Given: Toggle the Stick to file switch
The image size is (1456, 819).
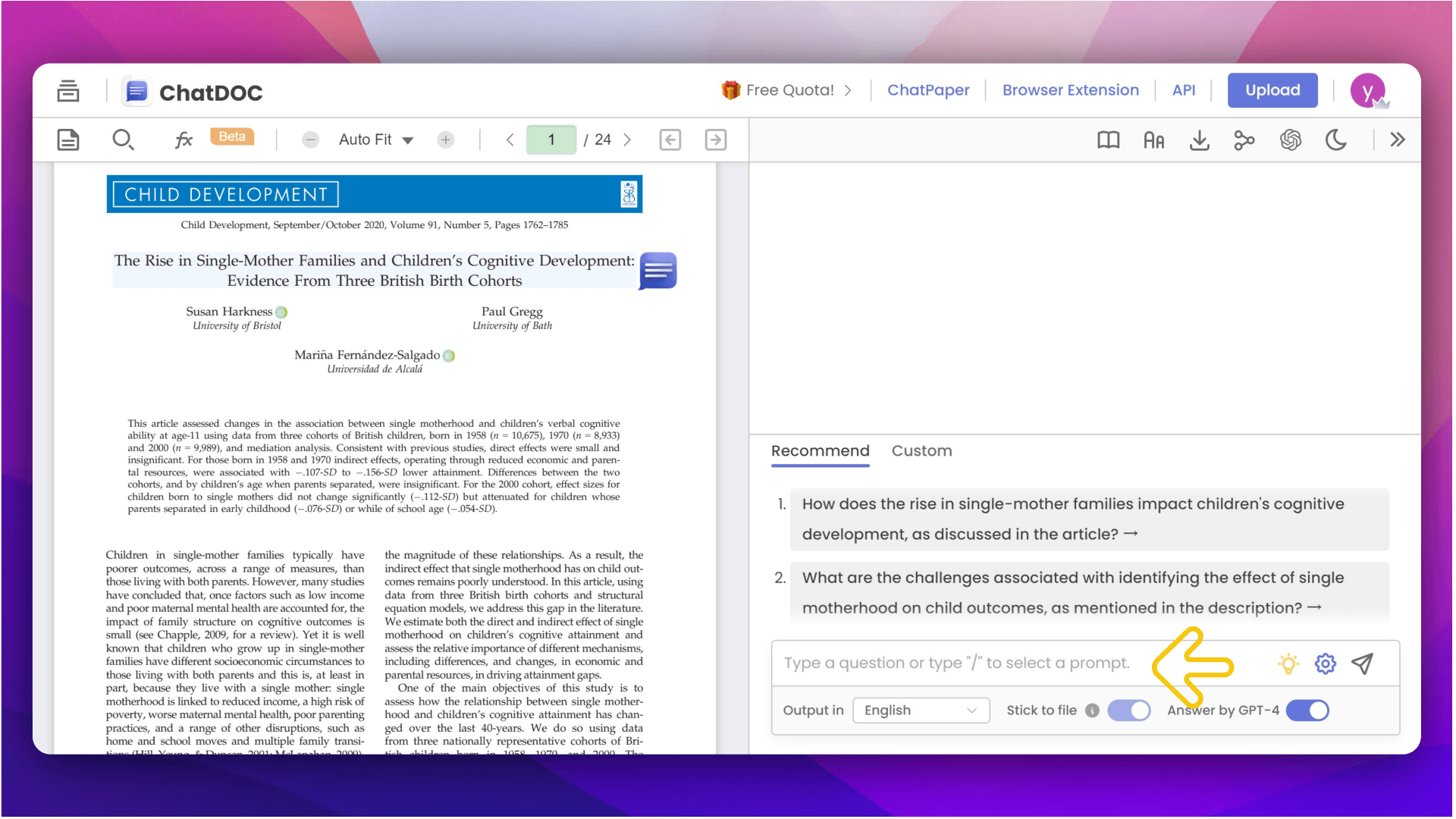Looking at the screenshot, I should click(x=1128, y=711).
